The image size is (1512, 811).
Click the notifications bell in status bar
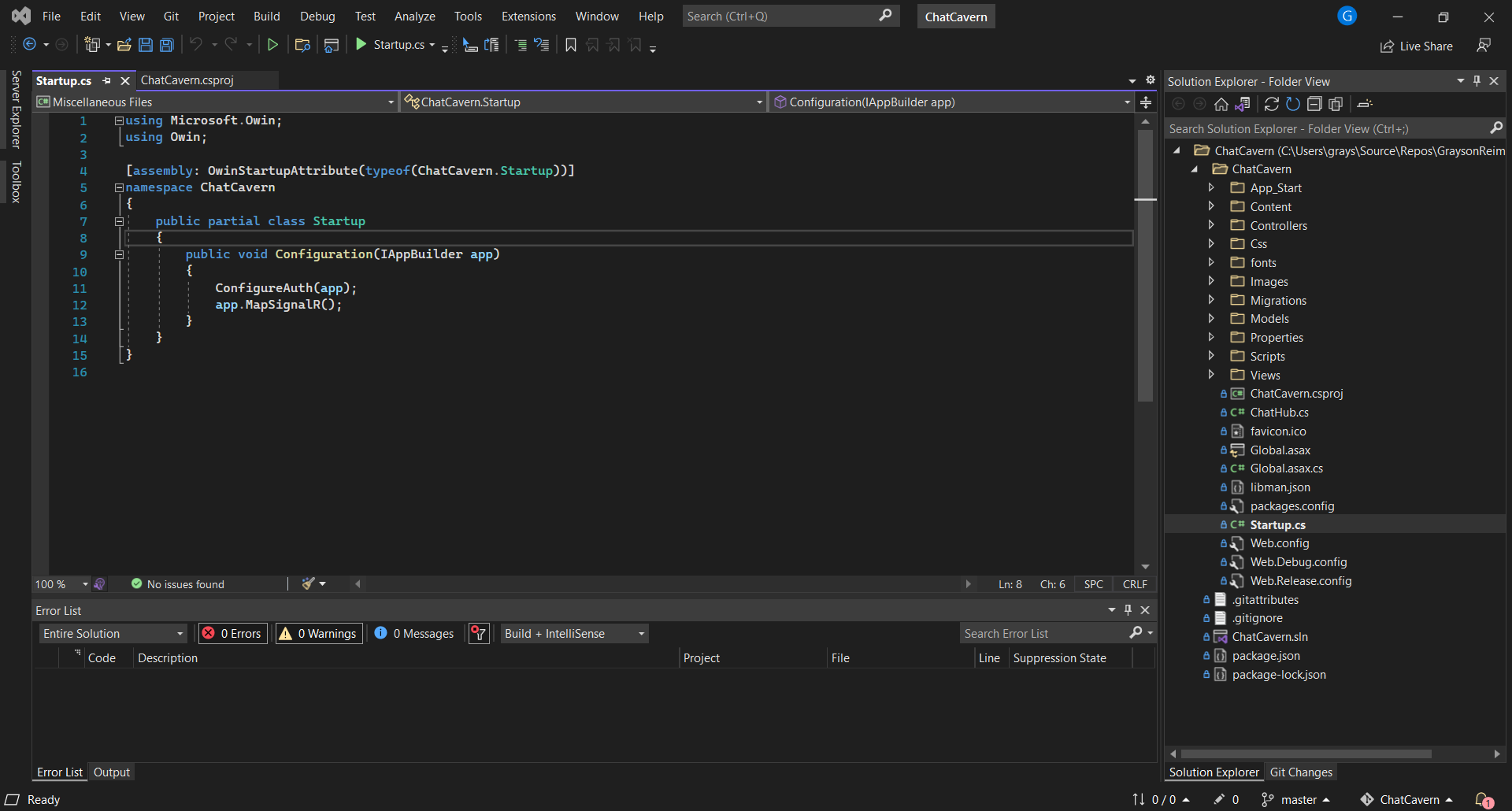coord(1484,800)
